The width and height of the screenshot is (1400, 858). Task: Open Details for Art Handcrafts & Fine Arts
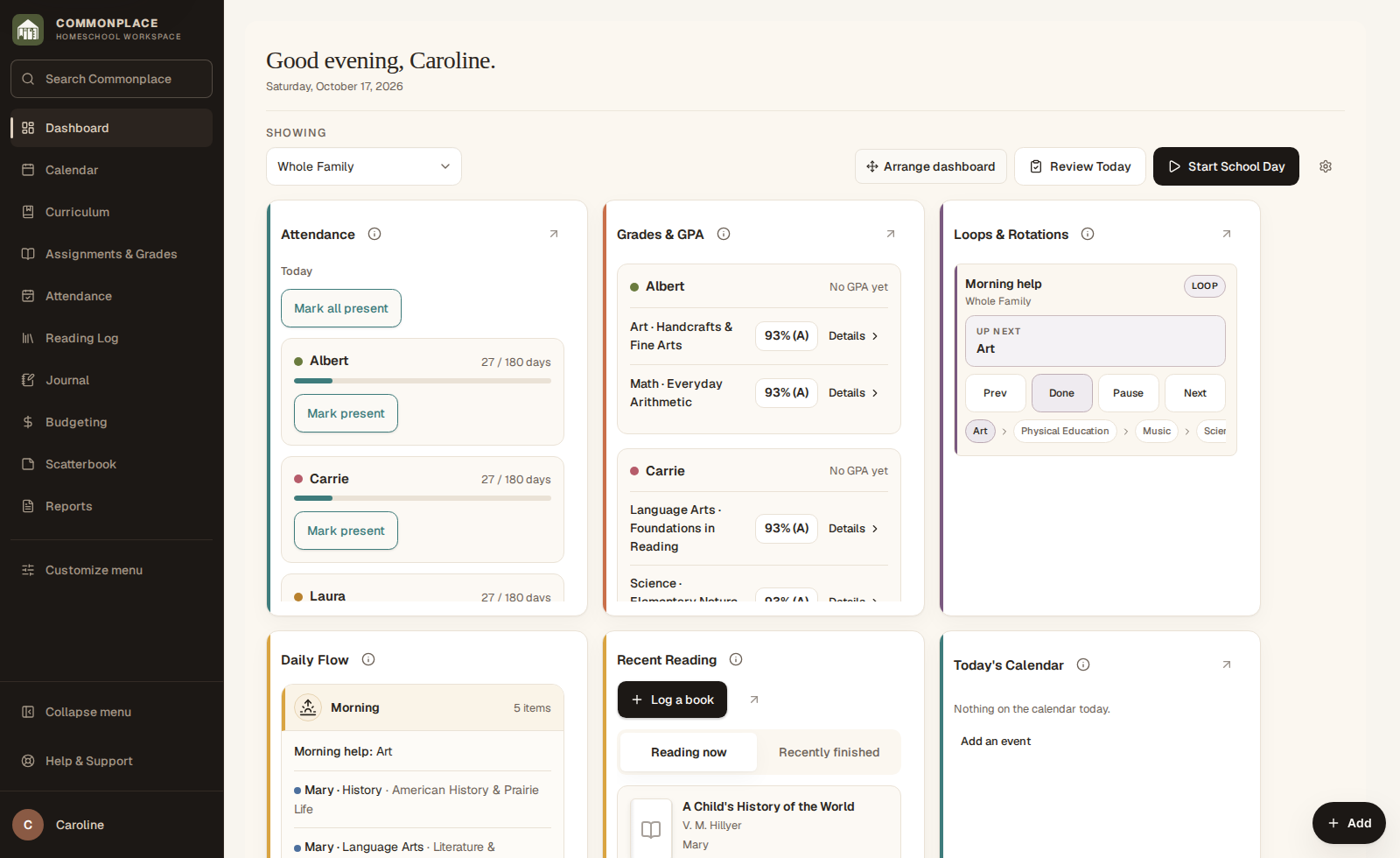(853, 336)
